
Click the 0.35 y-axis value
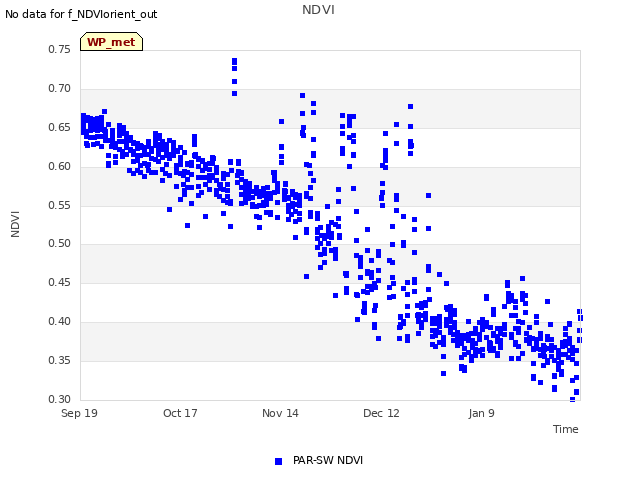point(59,360)
